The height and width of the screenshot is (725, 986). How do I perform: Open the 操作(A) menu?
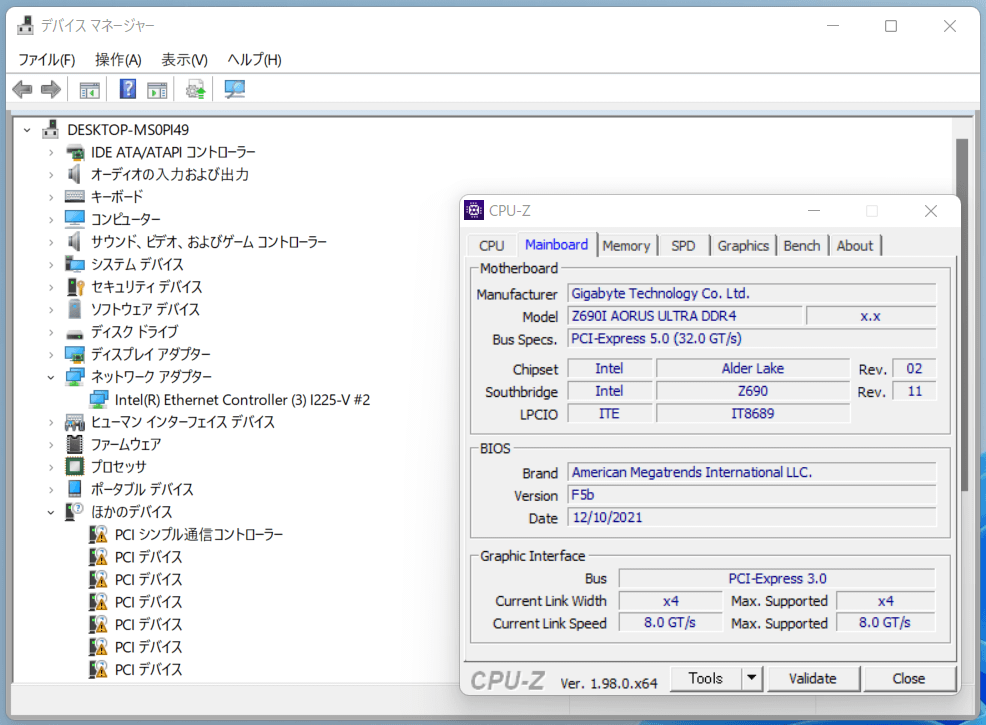tap(118, 60)
